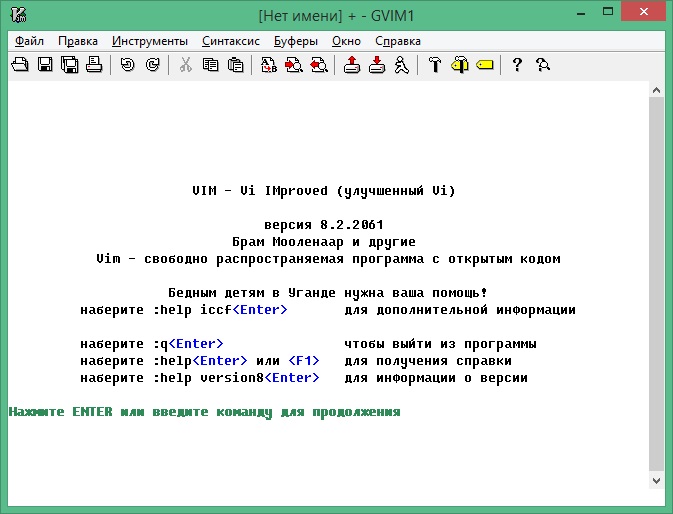Click the scrollbar up arrow
Viewport: 673px width, 514px height.
click(656, 90)
